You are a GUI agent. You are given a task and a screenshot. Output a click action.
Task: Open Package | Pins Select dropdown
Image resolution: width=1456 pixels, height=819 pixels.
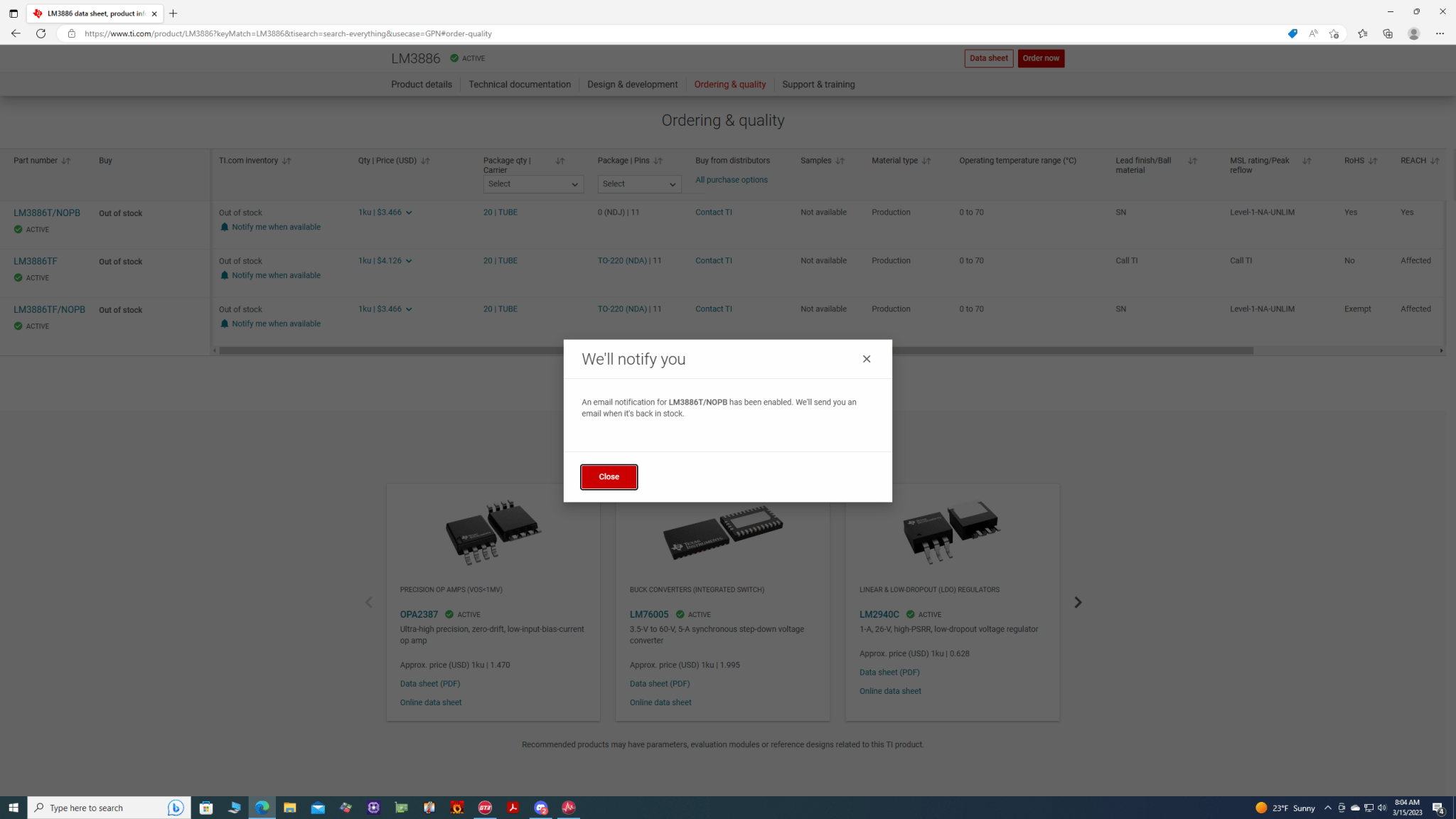639,184
